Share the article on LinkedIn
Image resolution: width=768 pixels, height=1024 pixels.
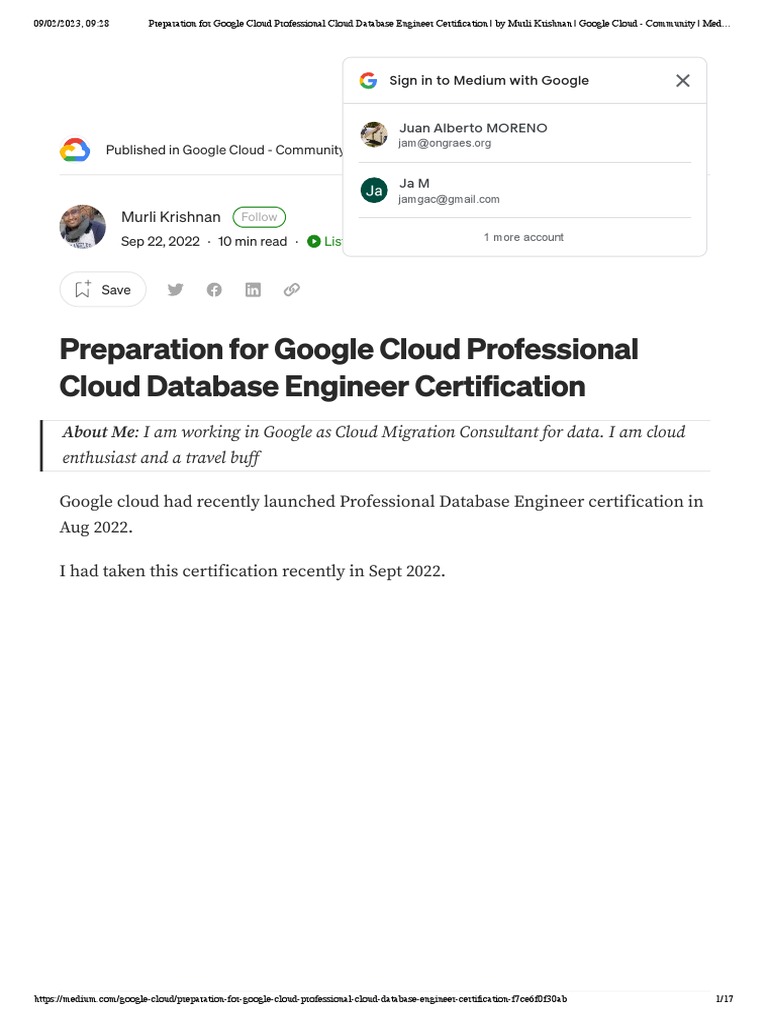(x=253, y=290)
